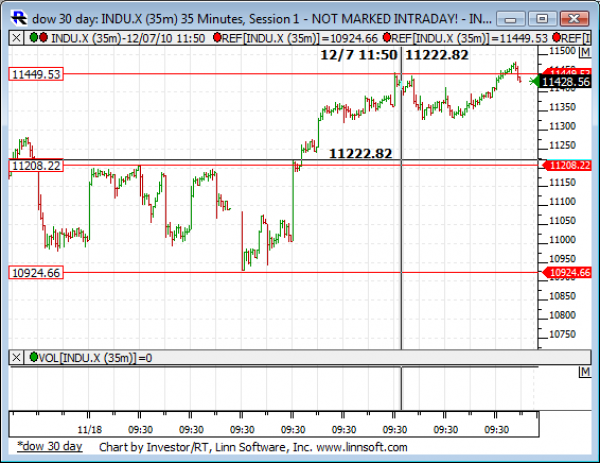Click the Chart by Investor/RT credit text

pos(253,447)
